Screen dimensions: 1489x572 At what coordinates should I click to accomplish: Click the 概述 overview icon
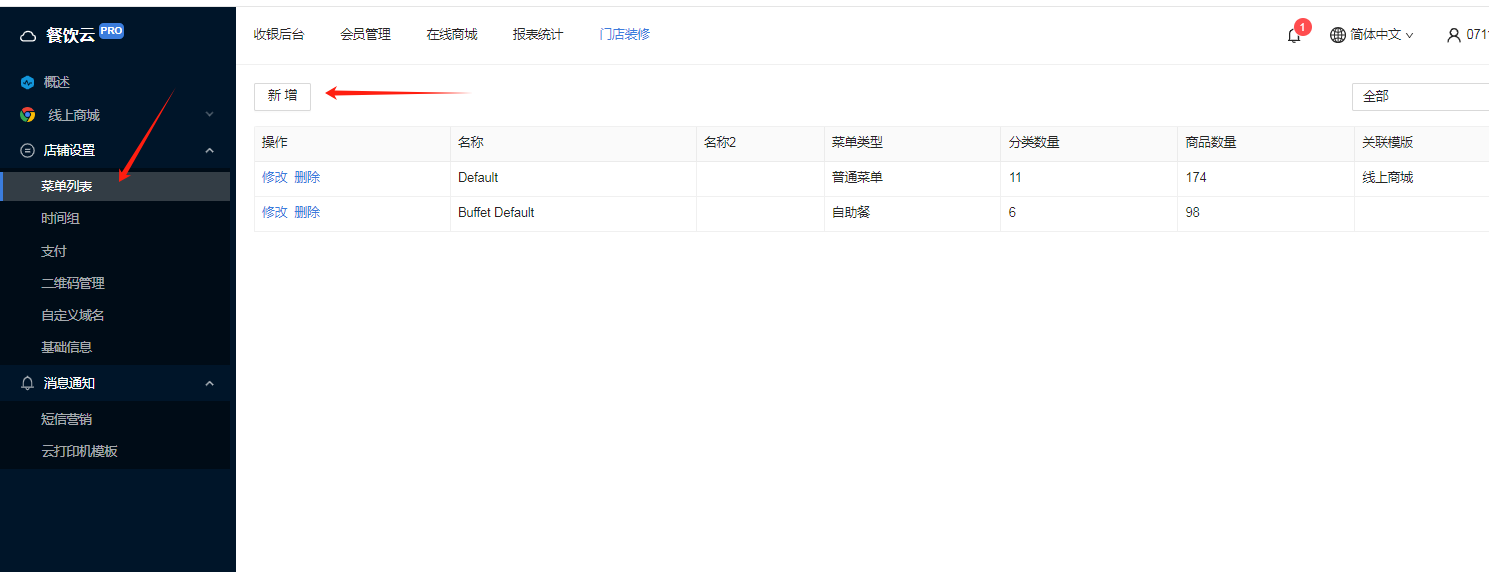(28, 82)
